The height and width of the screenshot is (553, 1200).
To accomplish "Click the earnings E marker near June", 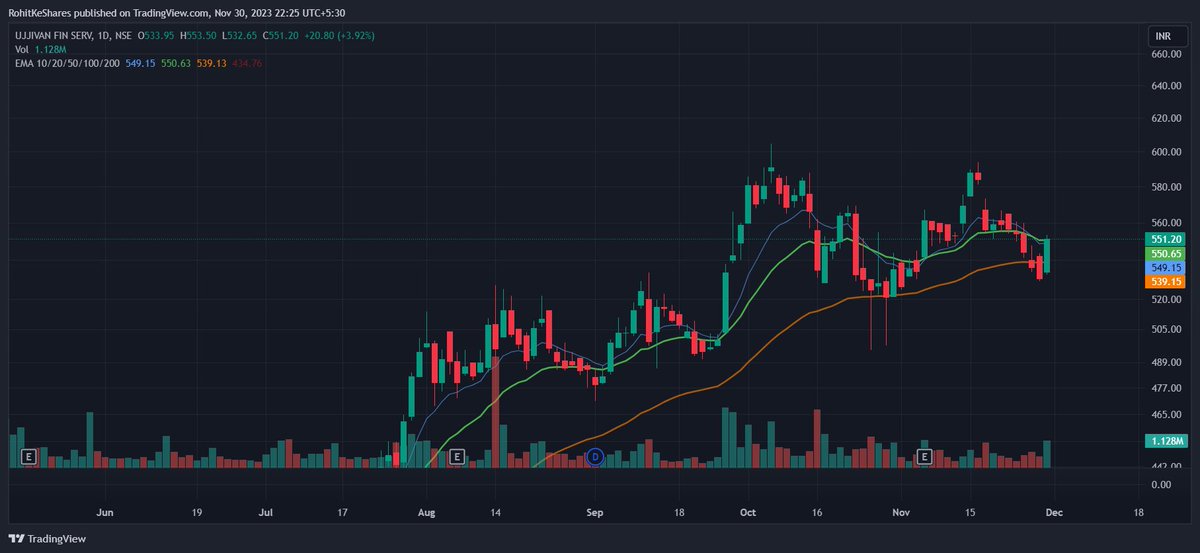I will coord(29,457).
